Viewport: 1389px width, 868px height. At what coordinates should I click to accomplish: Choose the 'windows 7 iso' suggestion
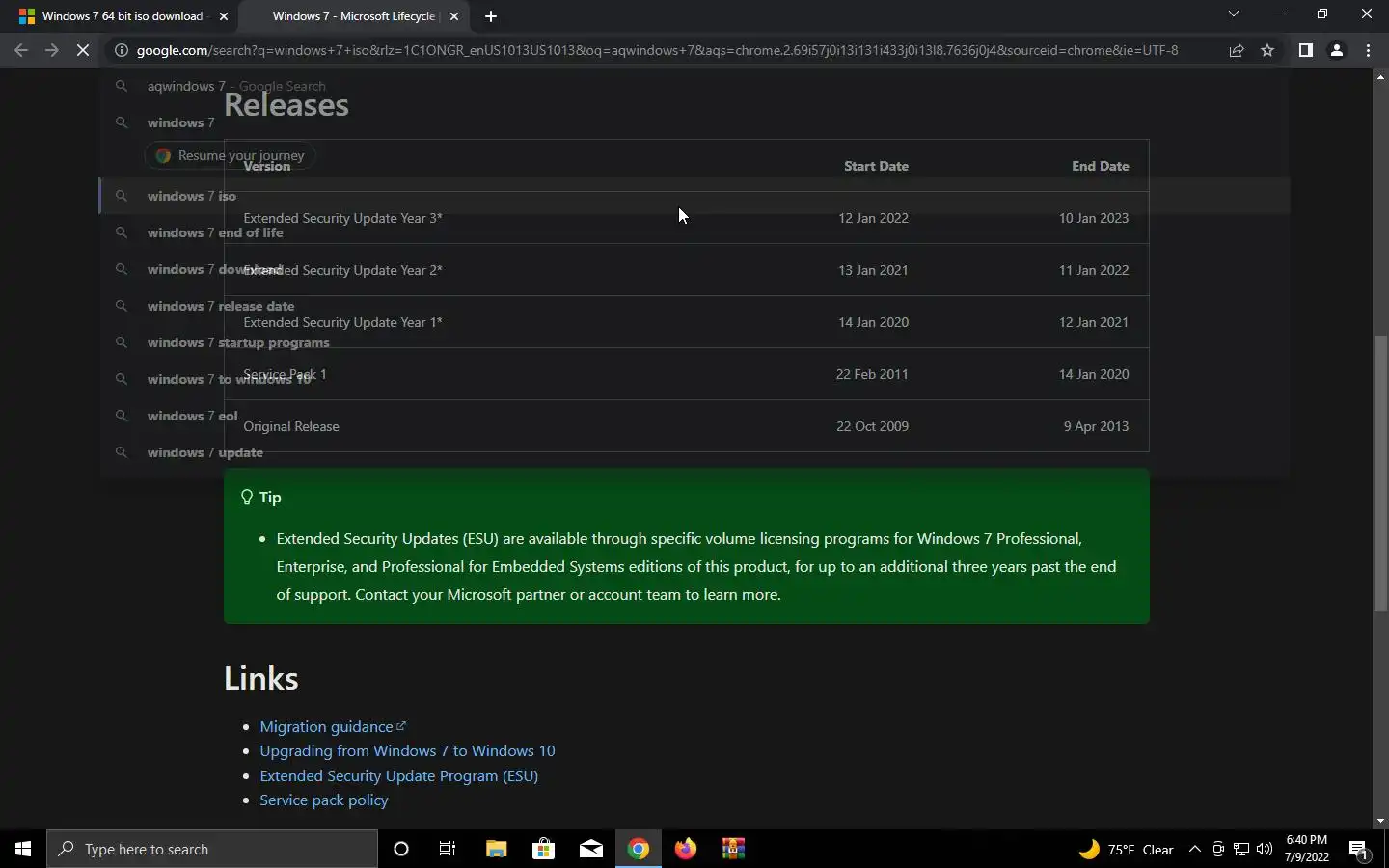(694, 196)
